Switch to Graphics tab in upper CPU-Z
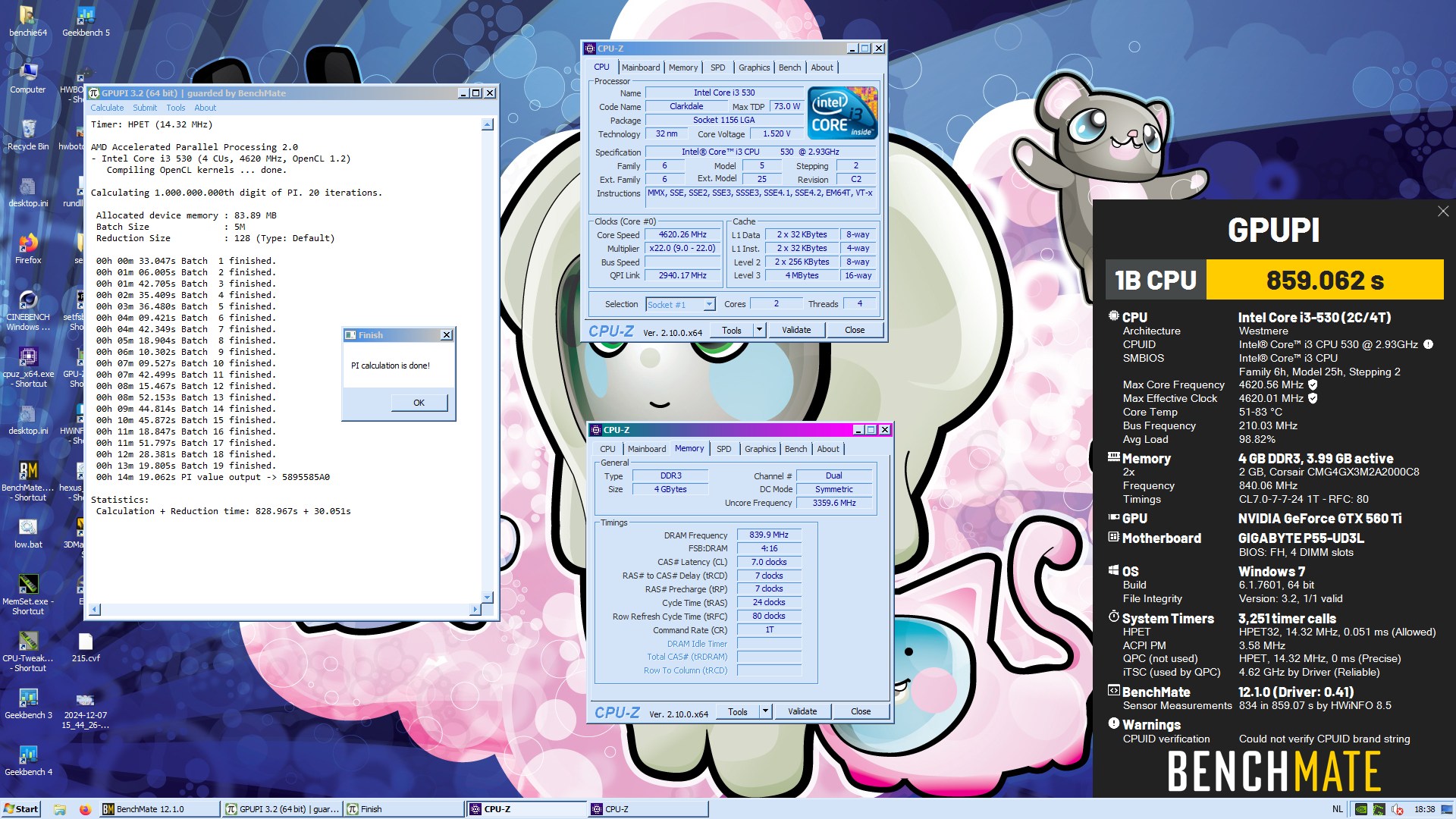The image size is (1456, 819). (754, 67)
